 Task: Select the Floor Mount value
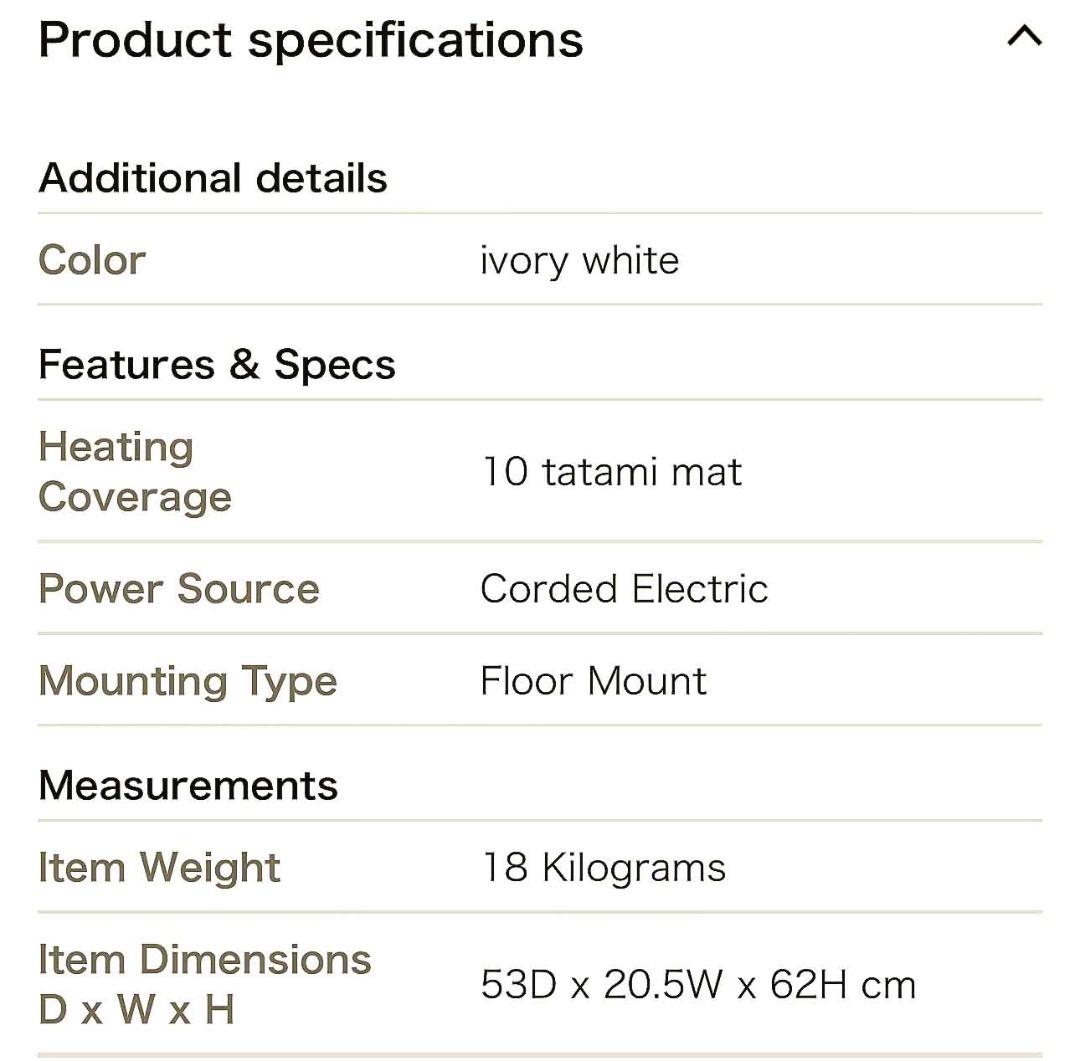[x=593, y=681]
